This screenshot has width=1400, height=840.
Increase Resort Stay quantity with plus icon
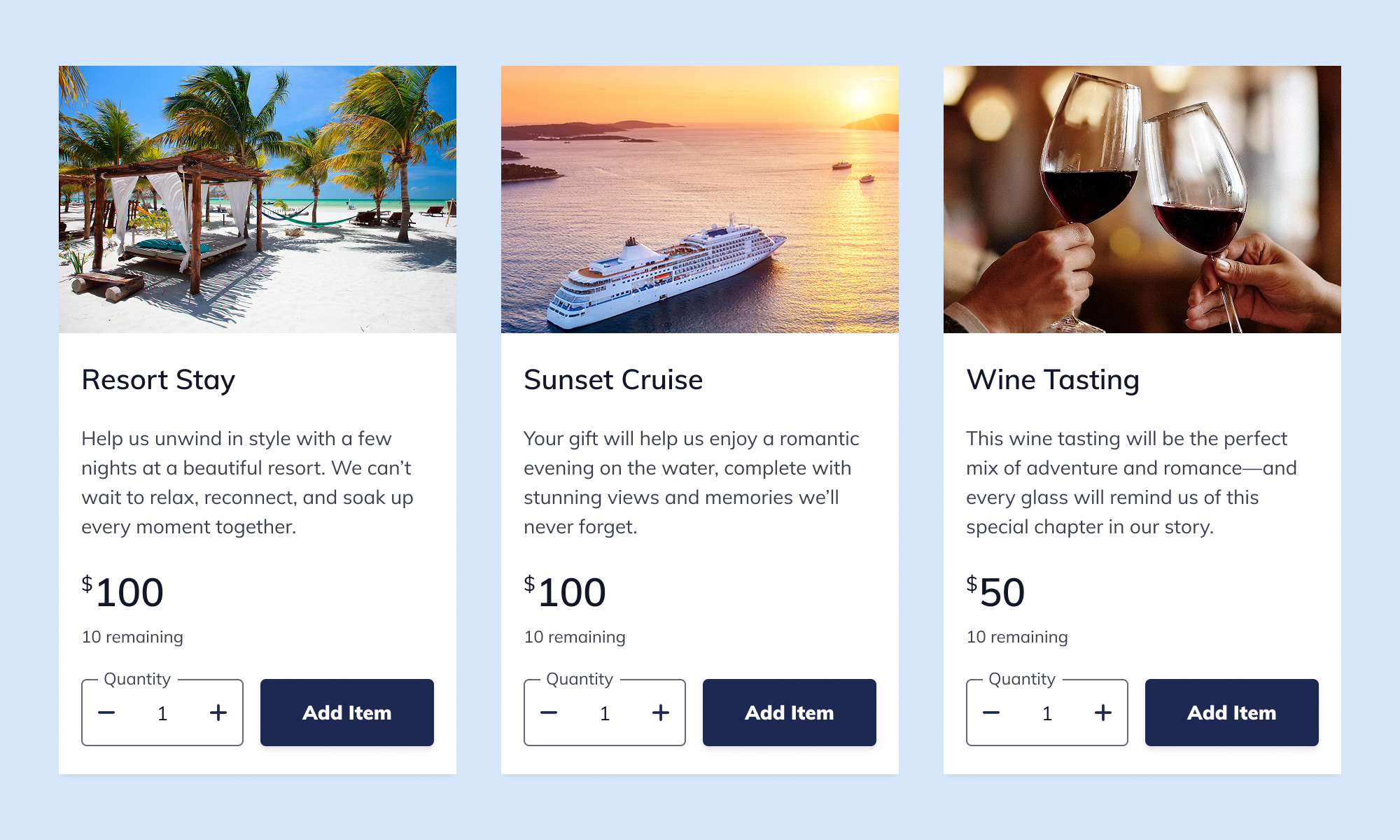coord(218,713)
